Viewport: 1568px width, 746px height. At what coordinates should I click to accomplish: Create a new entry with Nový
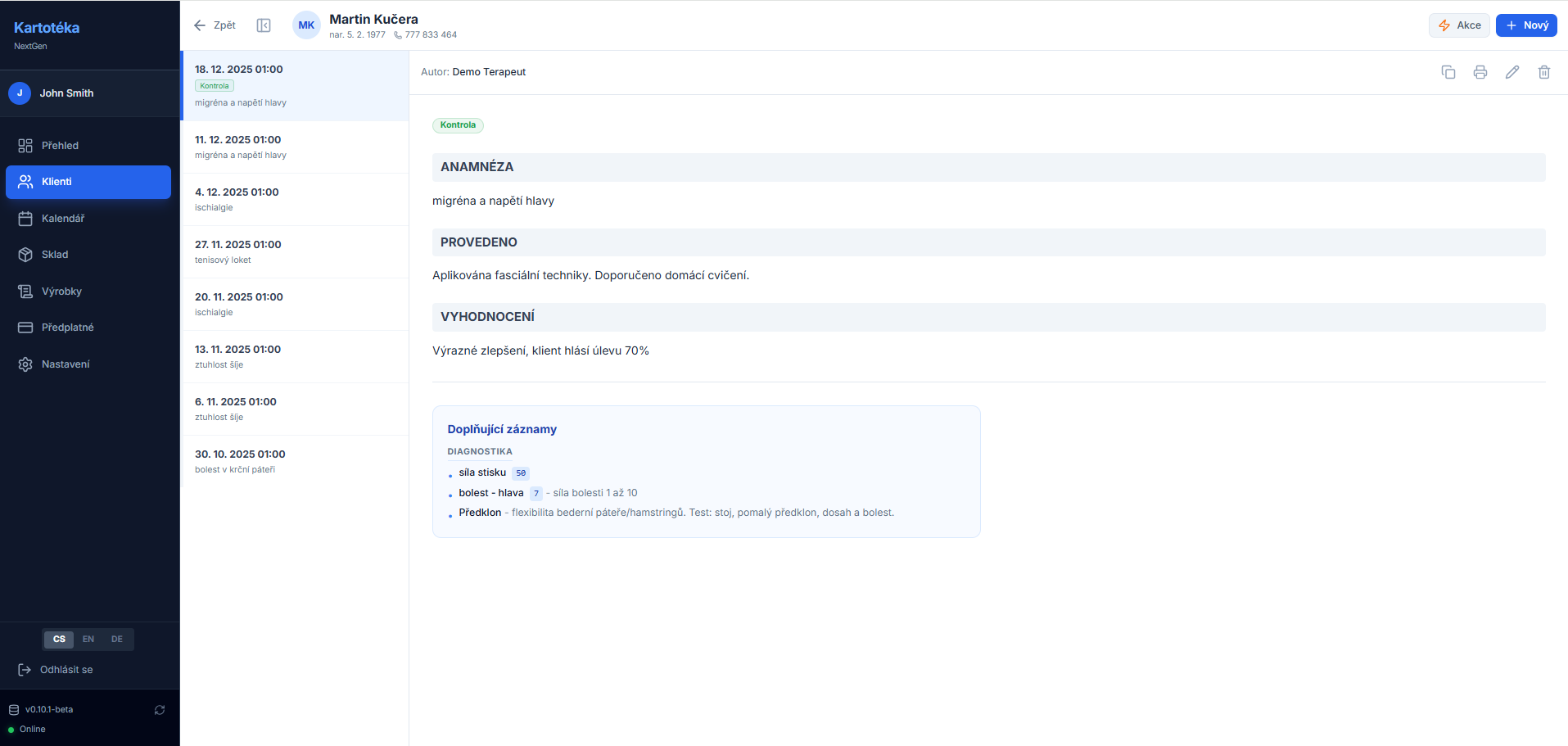(1526, 25)
